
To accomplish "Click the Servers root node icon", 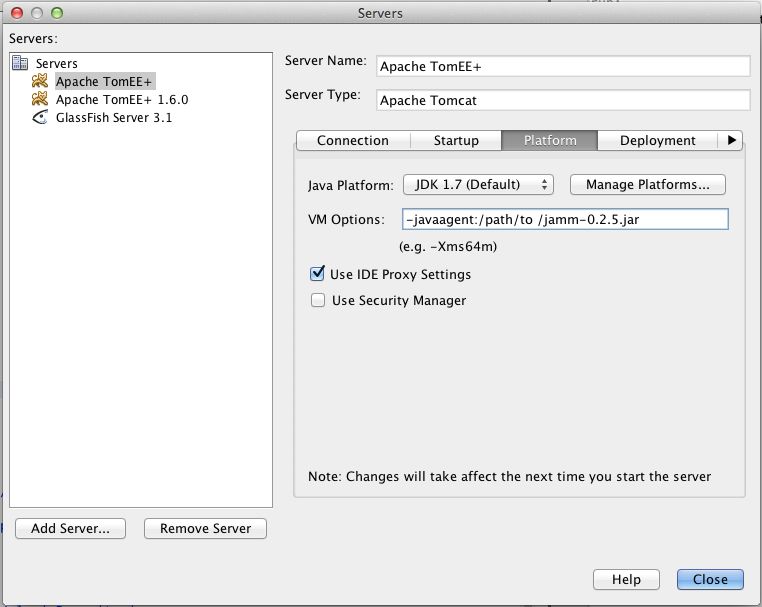I will coord(20,63).
